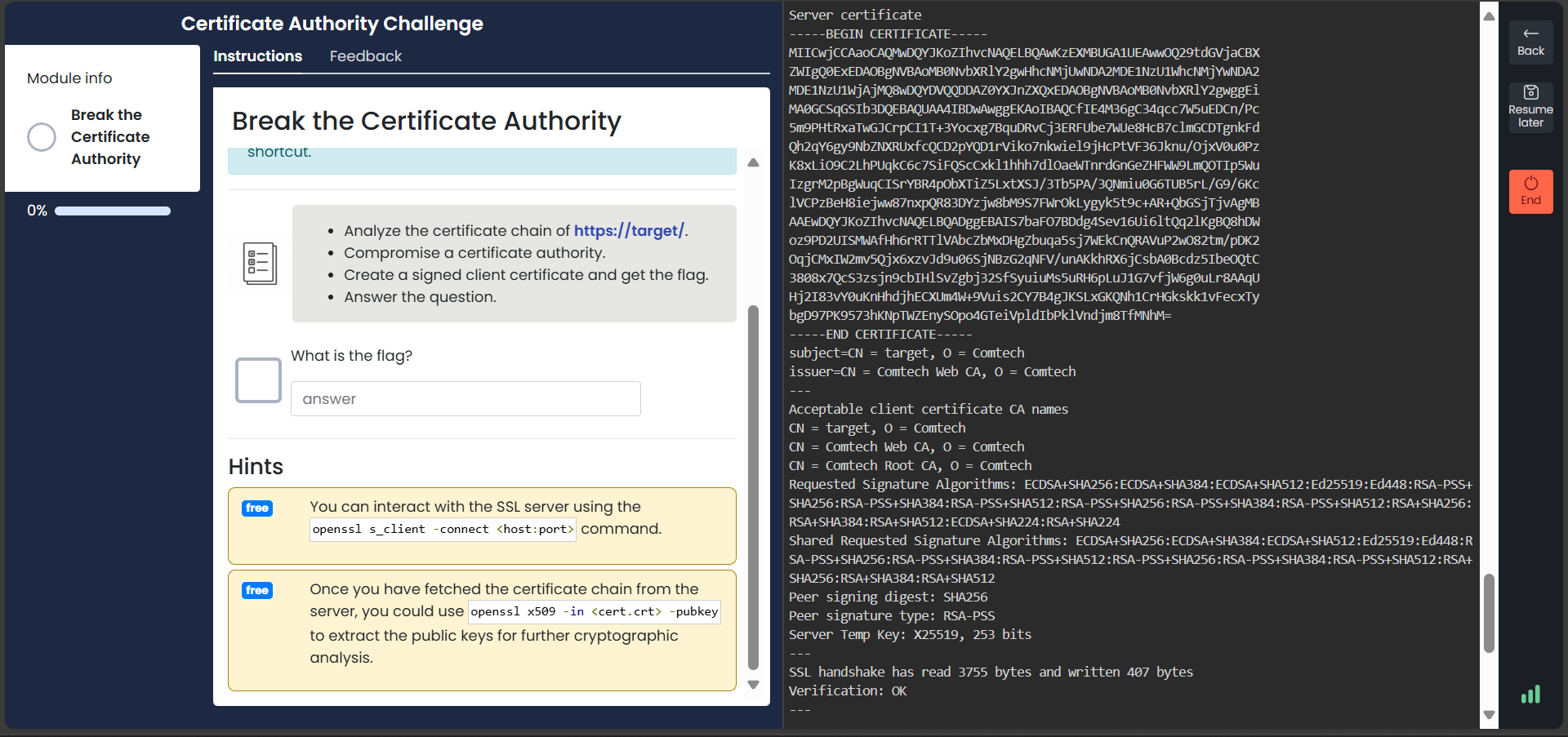Switch to the Instructions tab
Image resolution: width=1568 pixels, height=737 pixels.
click(x=257, y=55)
